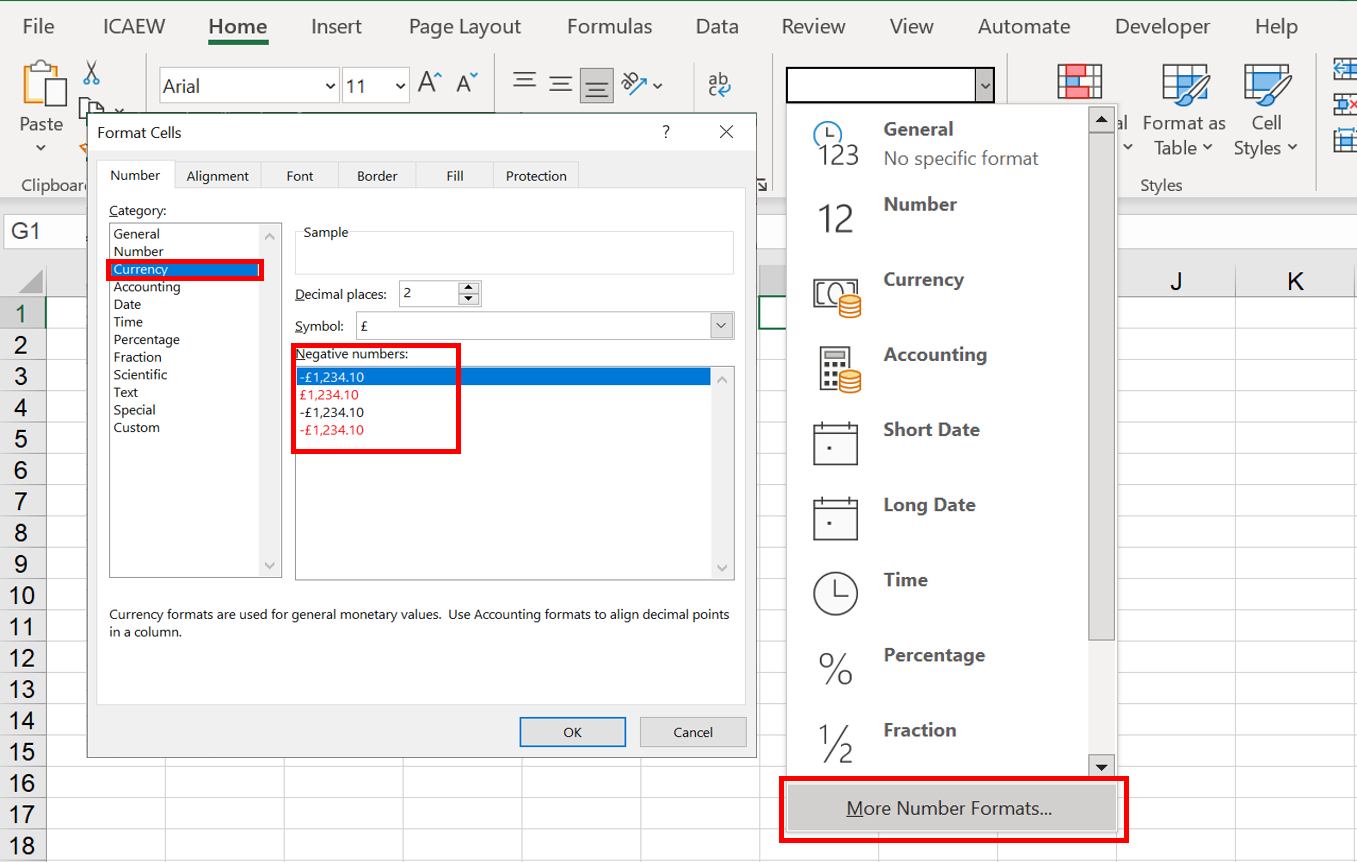Screen dimensions: 1357x862
Task: Expand the currency Symbol dropdown
Action: tap(722, 326)
